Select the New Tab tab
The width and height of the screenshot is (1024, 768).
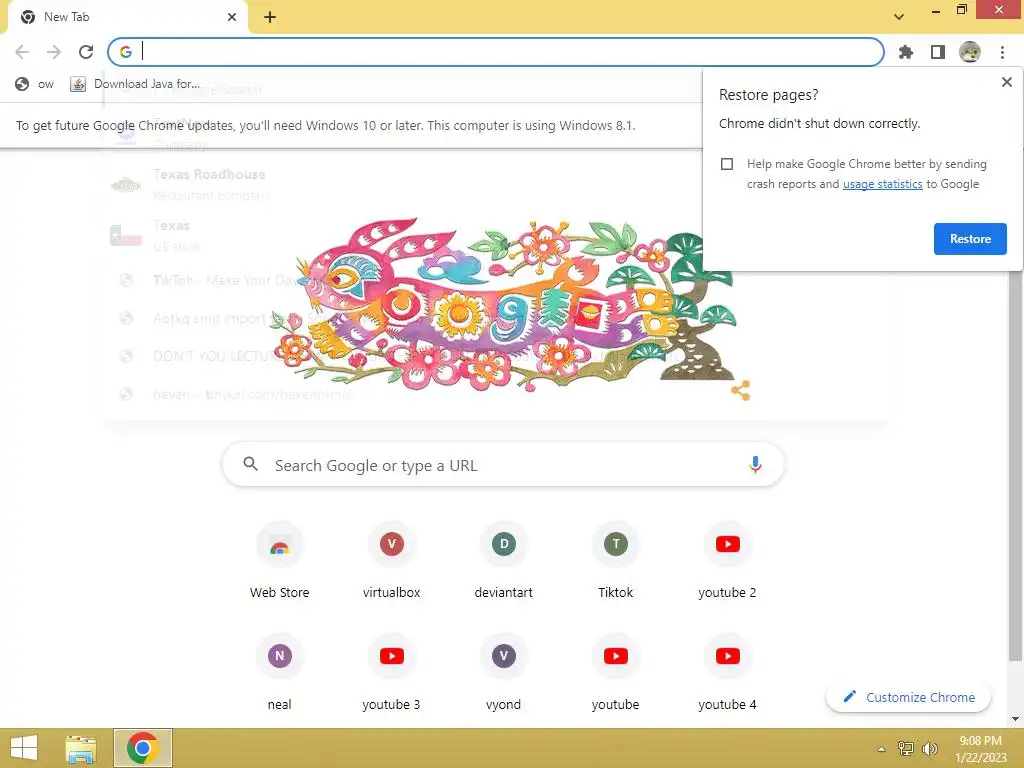click(127, 17)
